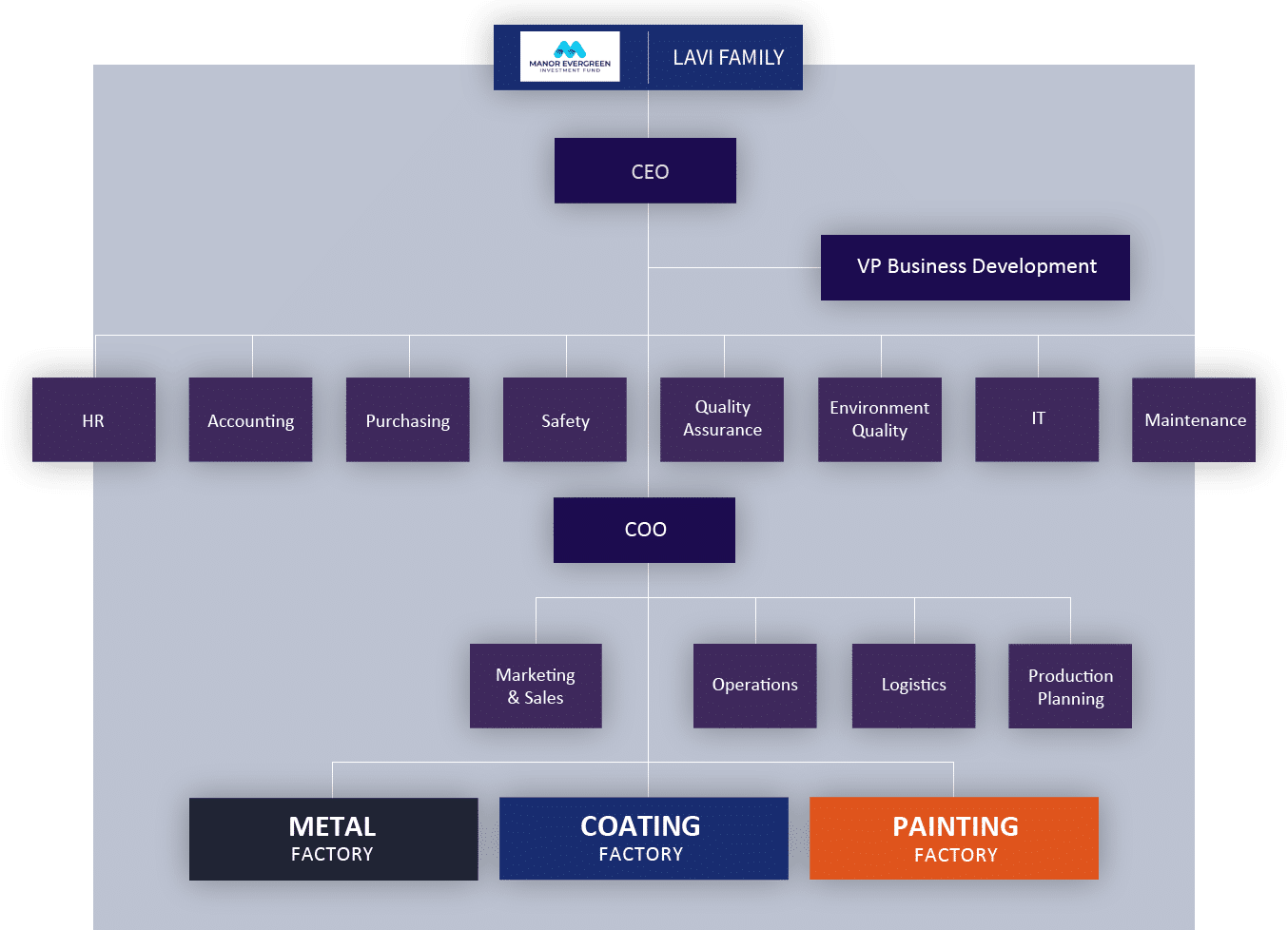Click the Logistics box

pos(914,686)
